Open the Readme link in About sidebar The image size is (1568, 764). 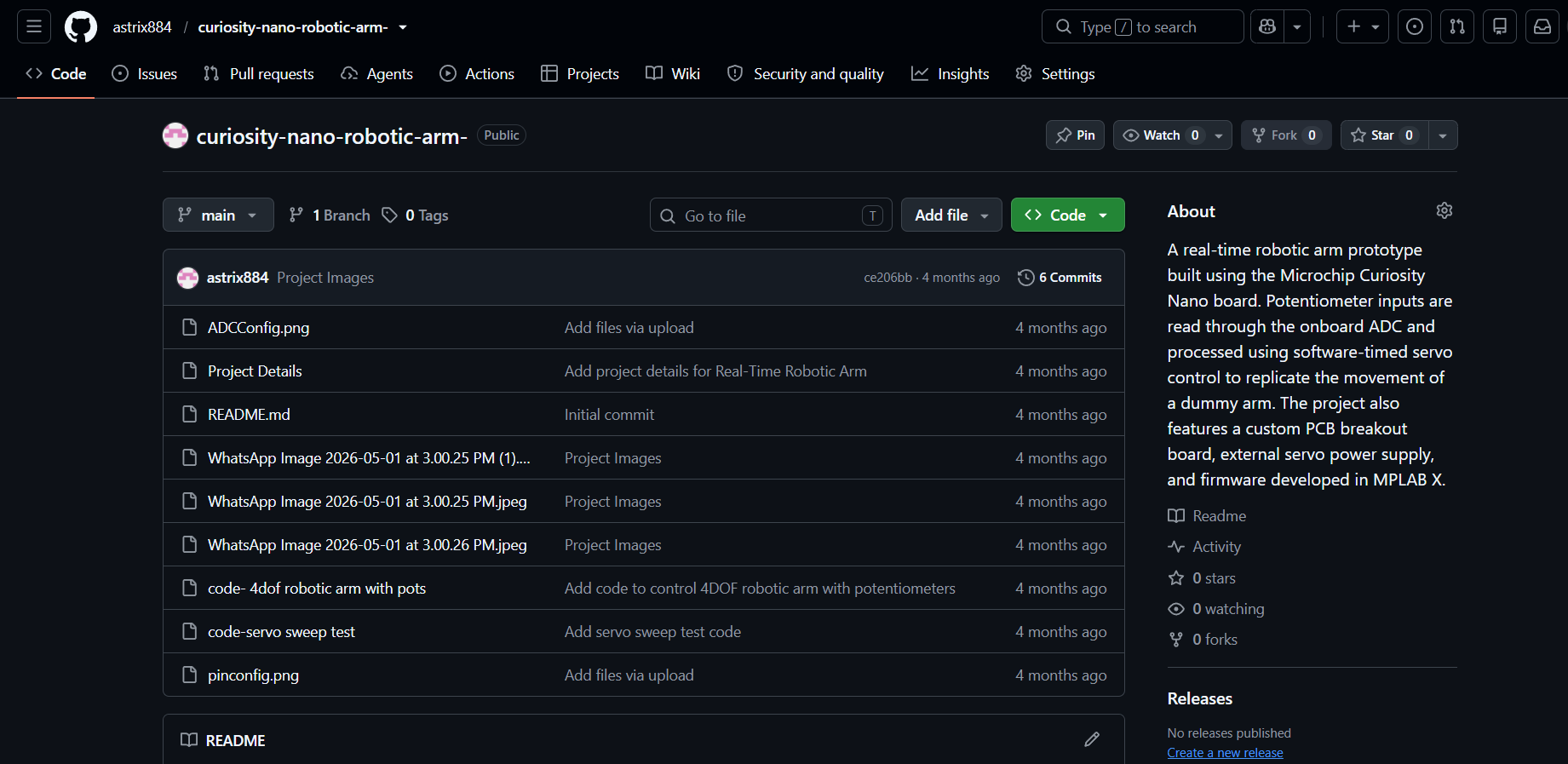[1207, 516]
